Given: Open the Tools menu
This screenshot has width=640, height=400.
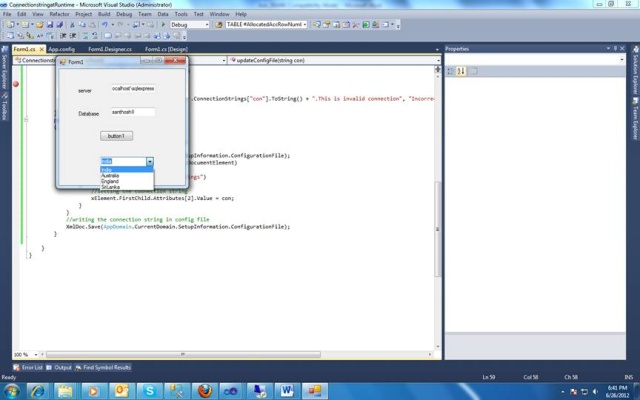Looking at the screenshot, I should (x=181, y=14).
